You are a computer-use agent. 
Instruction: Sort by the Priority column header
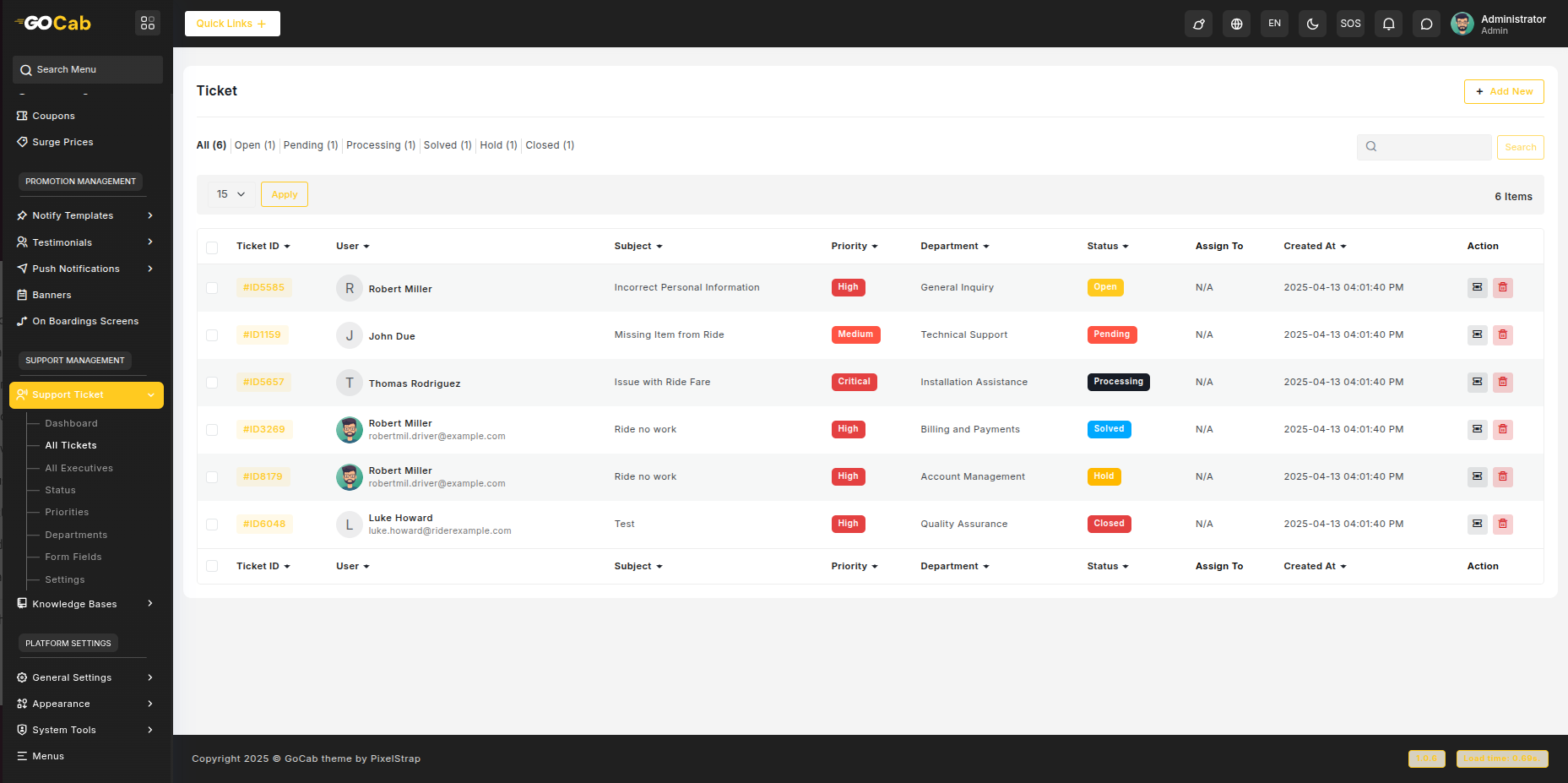tap(854, 246)
